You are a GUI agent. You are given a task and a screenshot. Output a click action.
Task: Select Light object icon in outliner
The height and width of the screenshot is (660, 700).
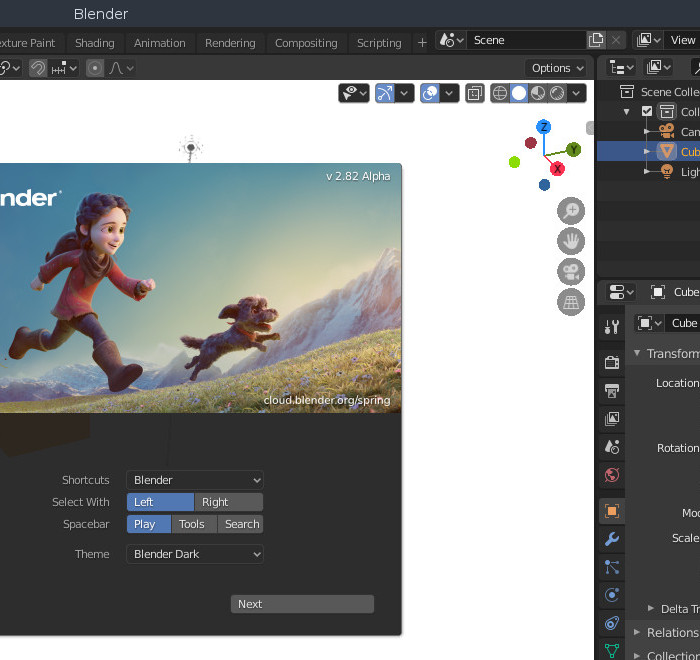coord(667,171)
